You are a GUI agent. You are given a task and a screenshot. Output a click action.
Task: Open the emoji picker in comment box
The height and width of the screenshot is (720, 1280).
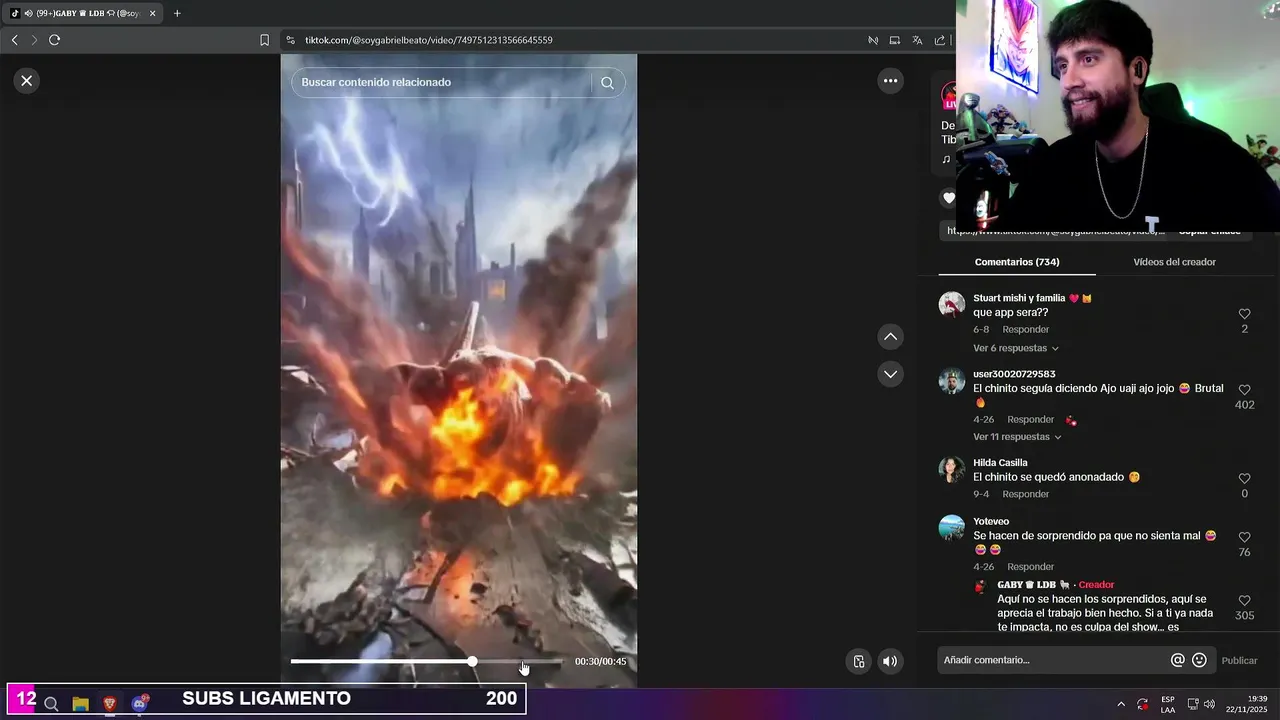pos(1200,660)
